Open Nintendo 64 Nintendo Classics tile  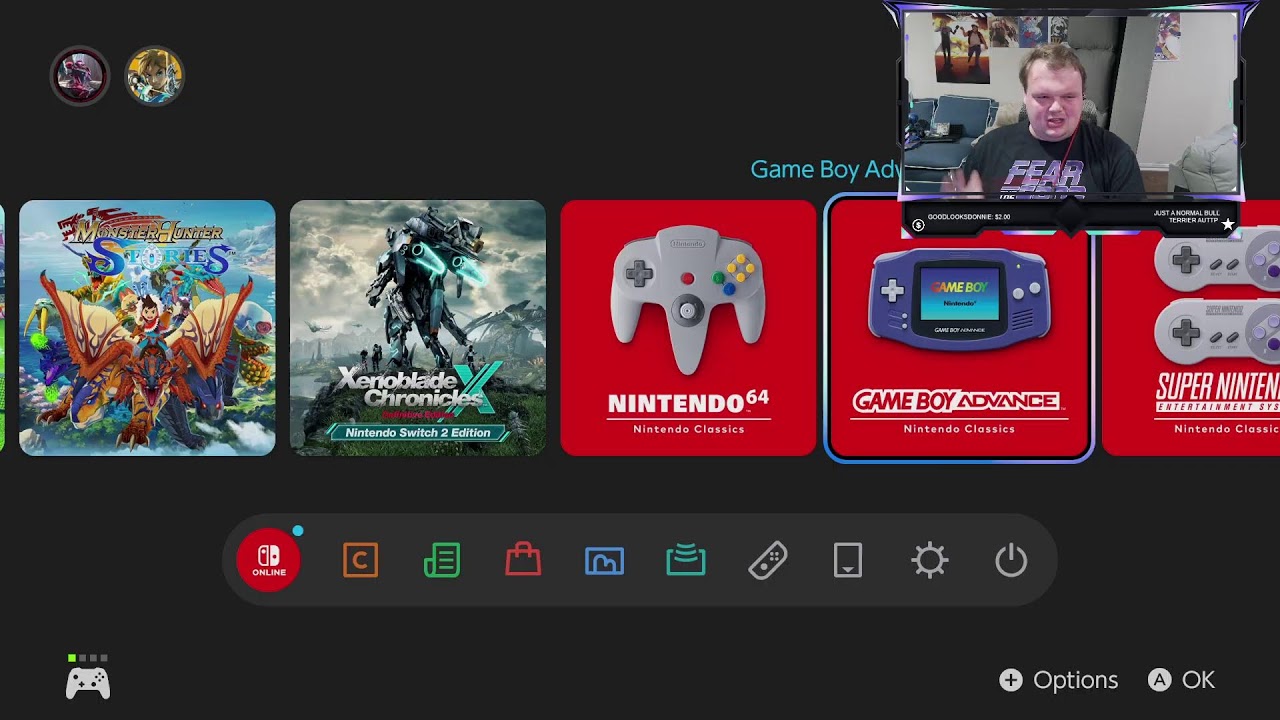click(x=689, y=328)
